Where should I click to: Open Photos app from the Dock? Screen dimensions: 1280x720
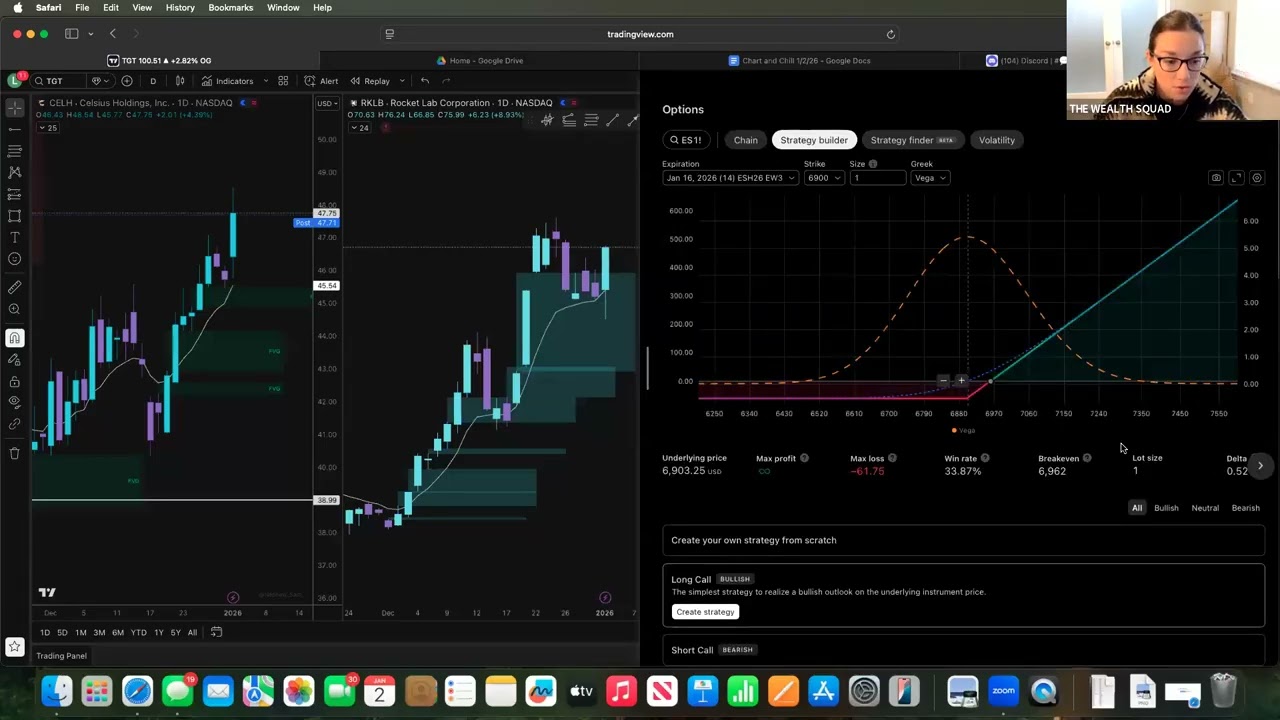click(299, 691)
